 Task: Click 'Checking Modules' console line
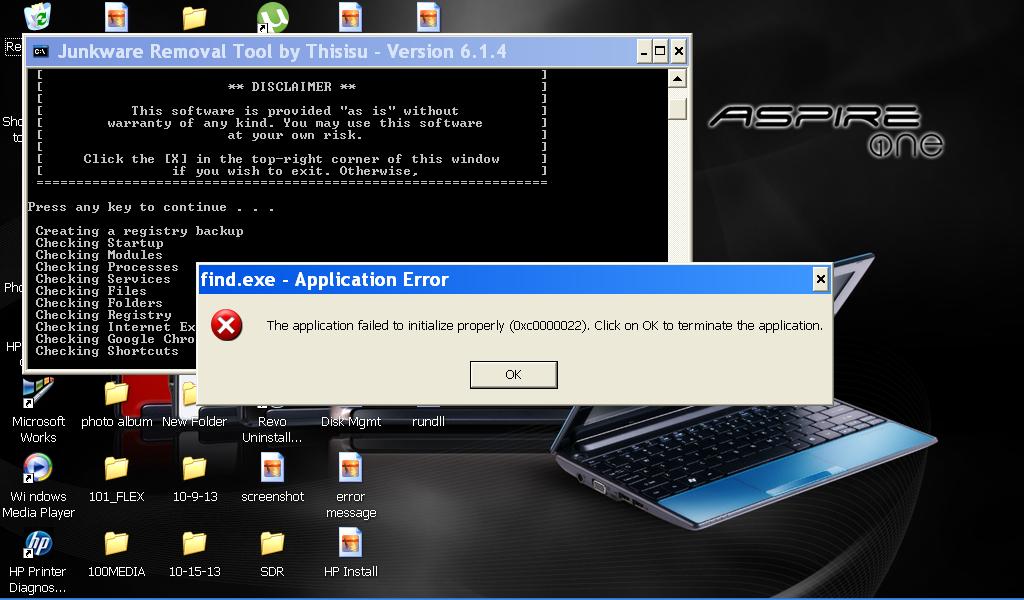(99, 255)
